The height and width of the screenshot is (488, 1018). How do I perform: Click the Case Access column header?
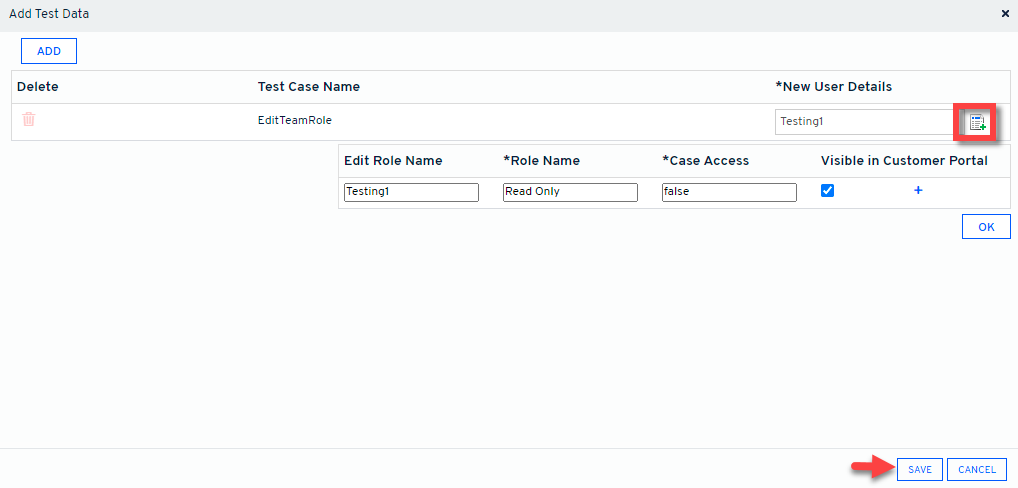point(705,161)
